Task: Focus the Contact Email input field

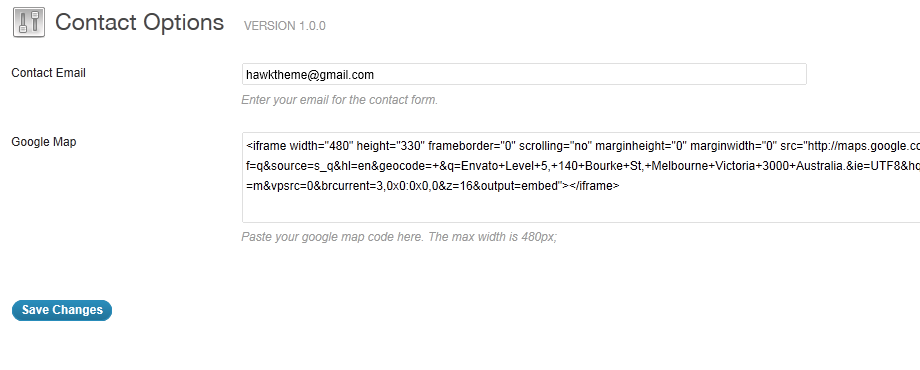Action: 524,74
